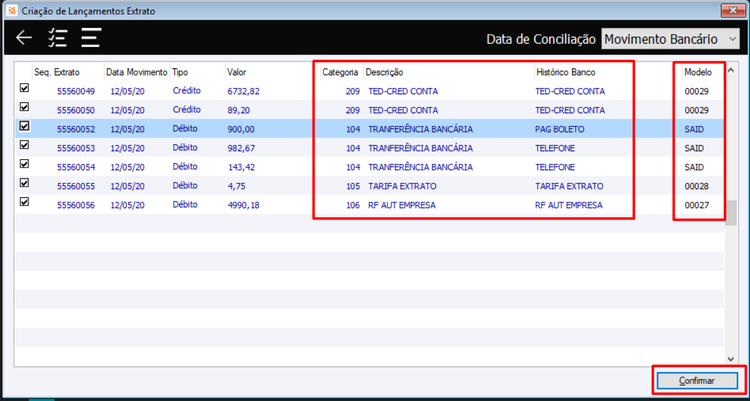750x401 pixels.
Task: Click the vertical scrollbar thumb
Action: (730, 213)
